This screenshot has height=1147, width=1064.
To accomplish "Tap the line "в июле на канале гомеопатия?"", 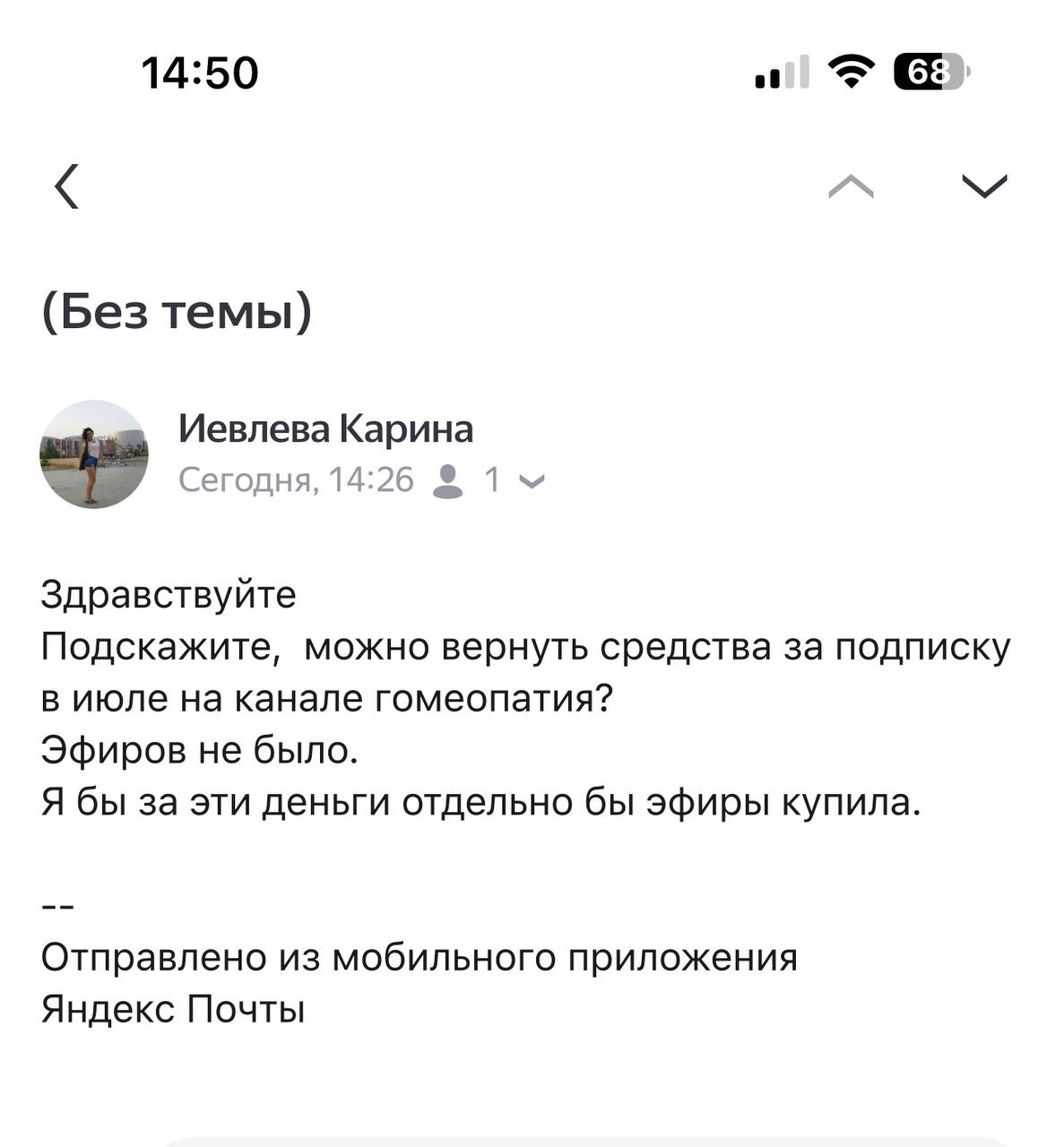I will point(327,698).
